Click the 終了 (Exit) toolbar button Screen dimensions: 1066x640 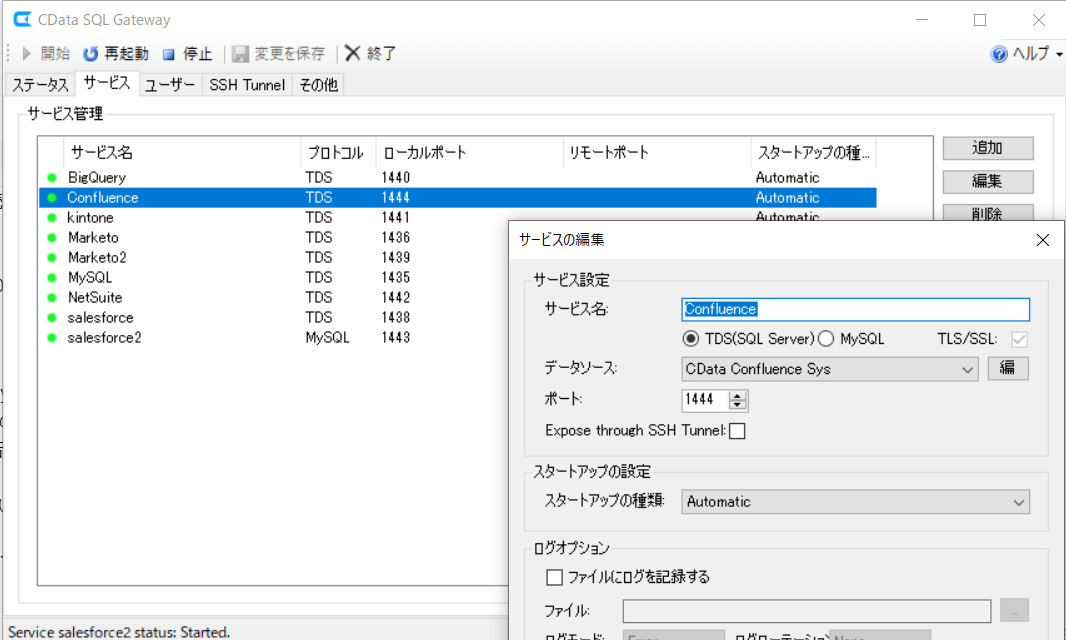[x=371, y=53]
